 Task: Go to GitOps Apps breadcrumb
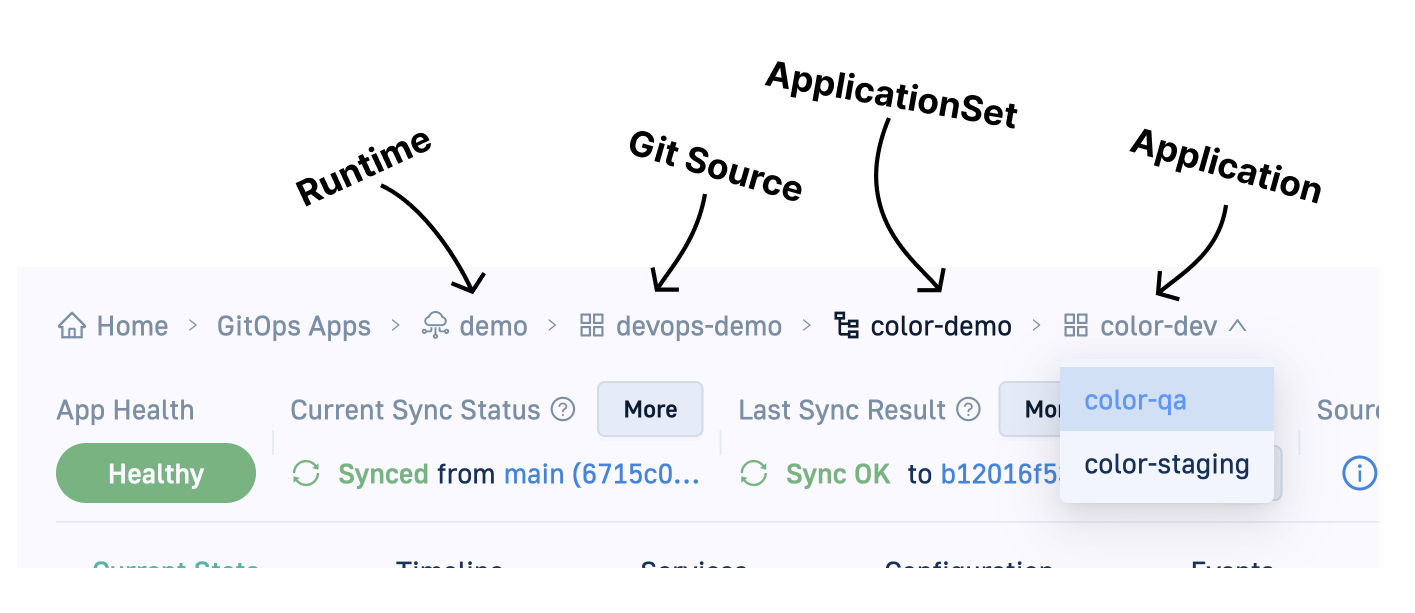(x=293, y=326)
